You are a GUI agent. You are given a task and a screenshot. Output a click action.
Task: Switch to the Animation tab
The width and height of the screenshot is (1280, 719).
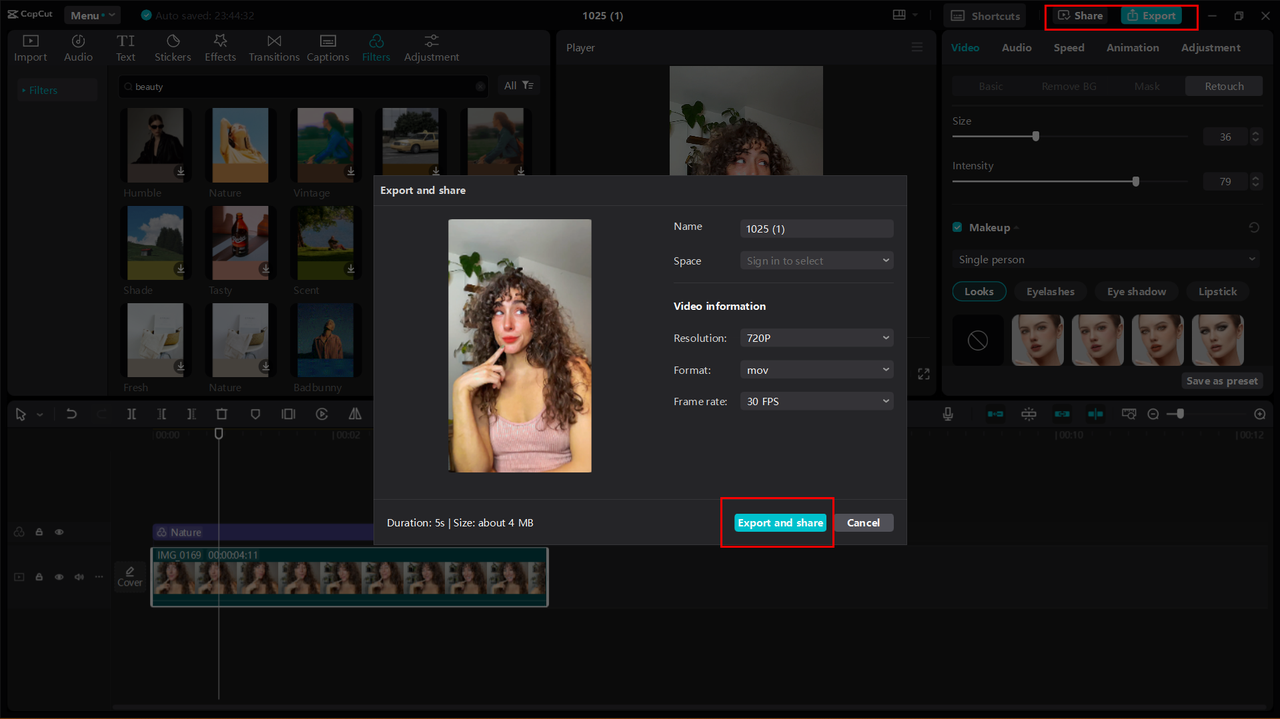pyautogui.click(x=1132, y=48)
